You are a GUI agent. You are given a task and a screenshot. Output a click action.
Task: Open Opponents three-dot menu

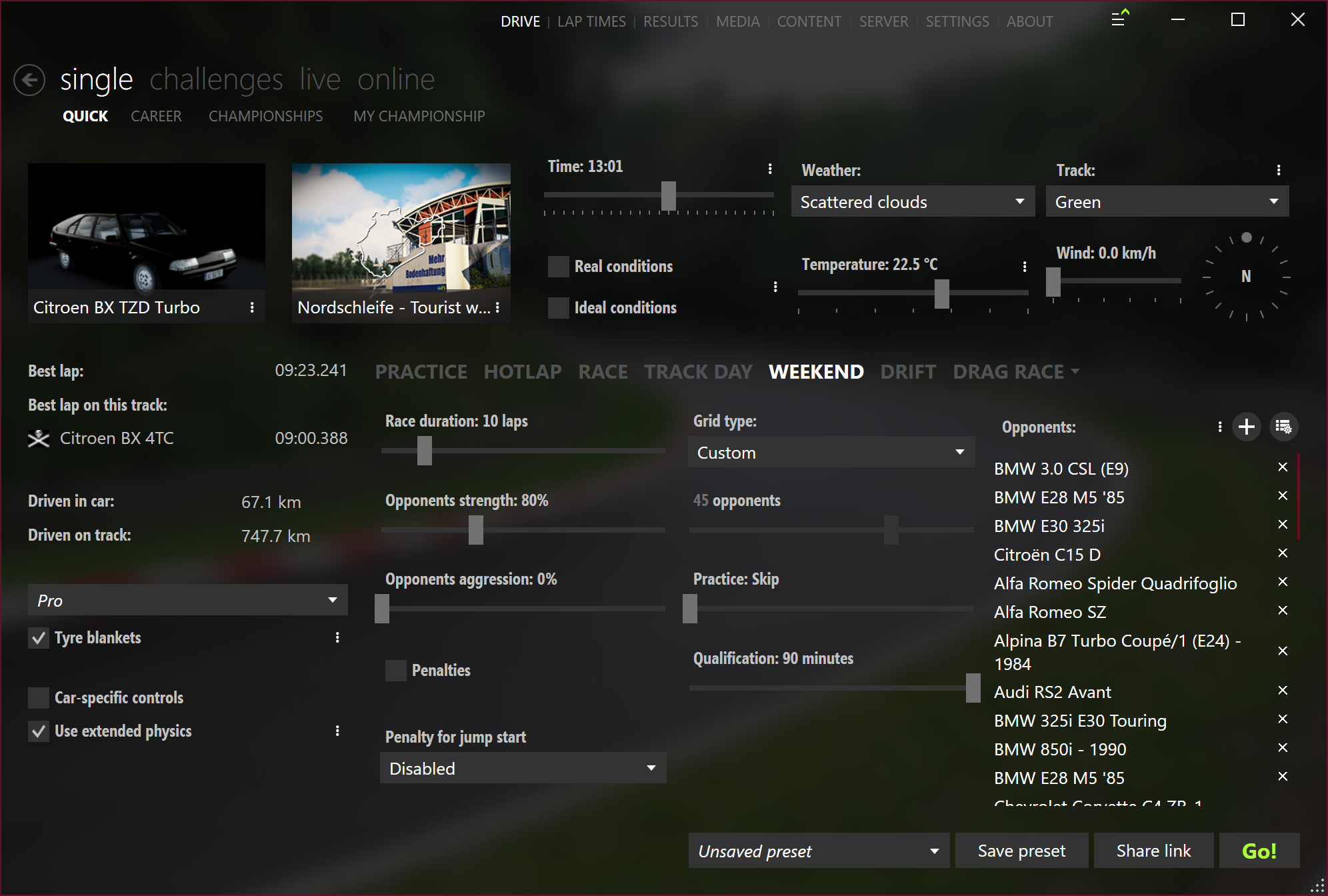pyautogui.click(x=1220, y=427)
